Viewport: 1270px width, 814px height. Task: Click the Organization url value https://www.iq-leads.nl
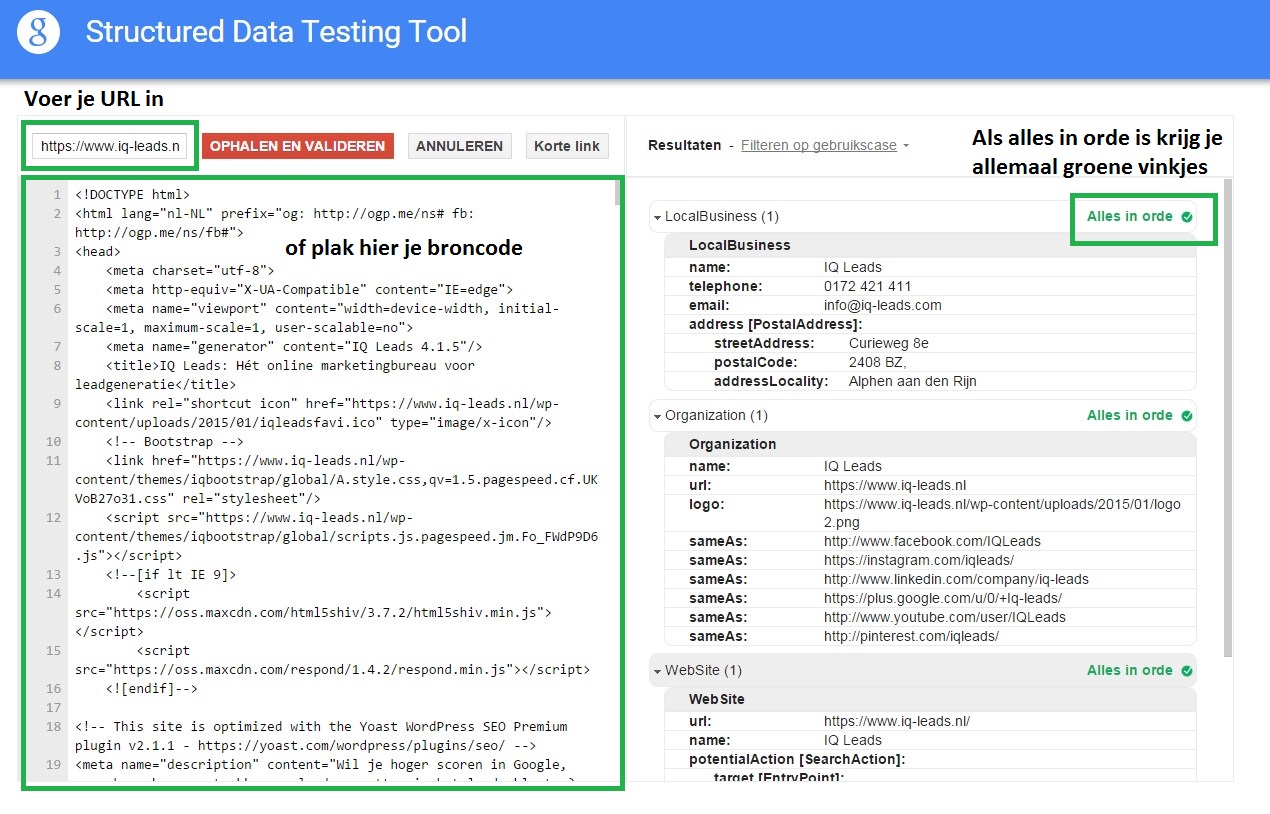click(x=895, y=485)
